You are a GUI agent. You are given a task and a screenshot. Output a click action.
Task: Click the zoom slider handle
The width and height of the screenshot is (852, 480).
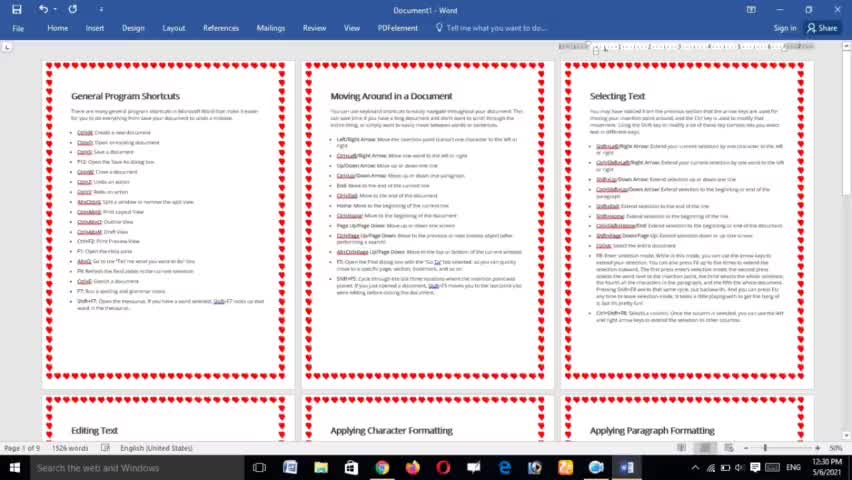765,448
